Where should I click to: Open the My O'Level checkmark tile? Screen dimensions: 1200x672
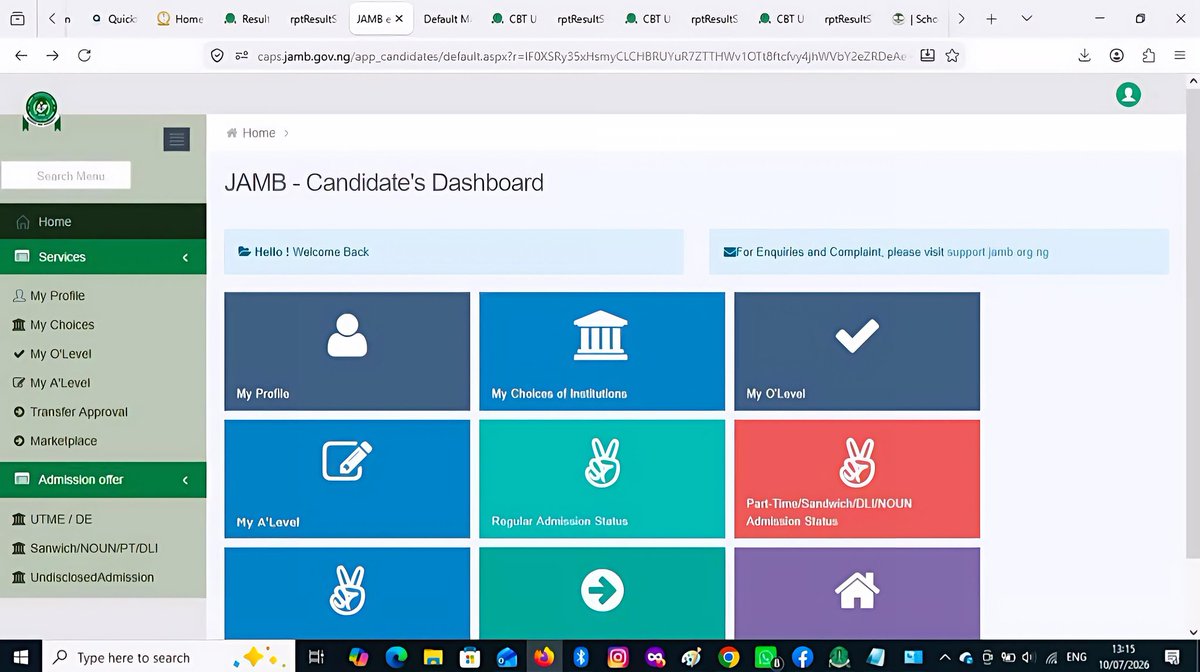click(x=857, y=351)
